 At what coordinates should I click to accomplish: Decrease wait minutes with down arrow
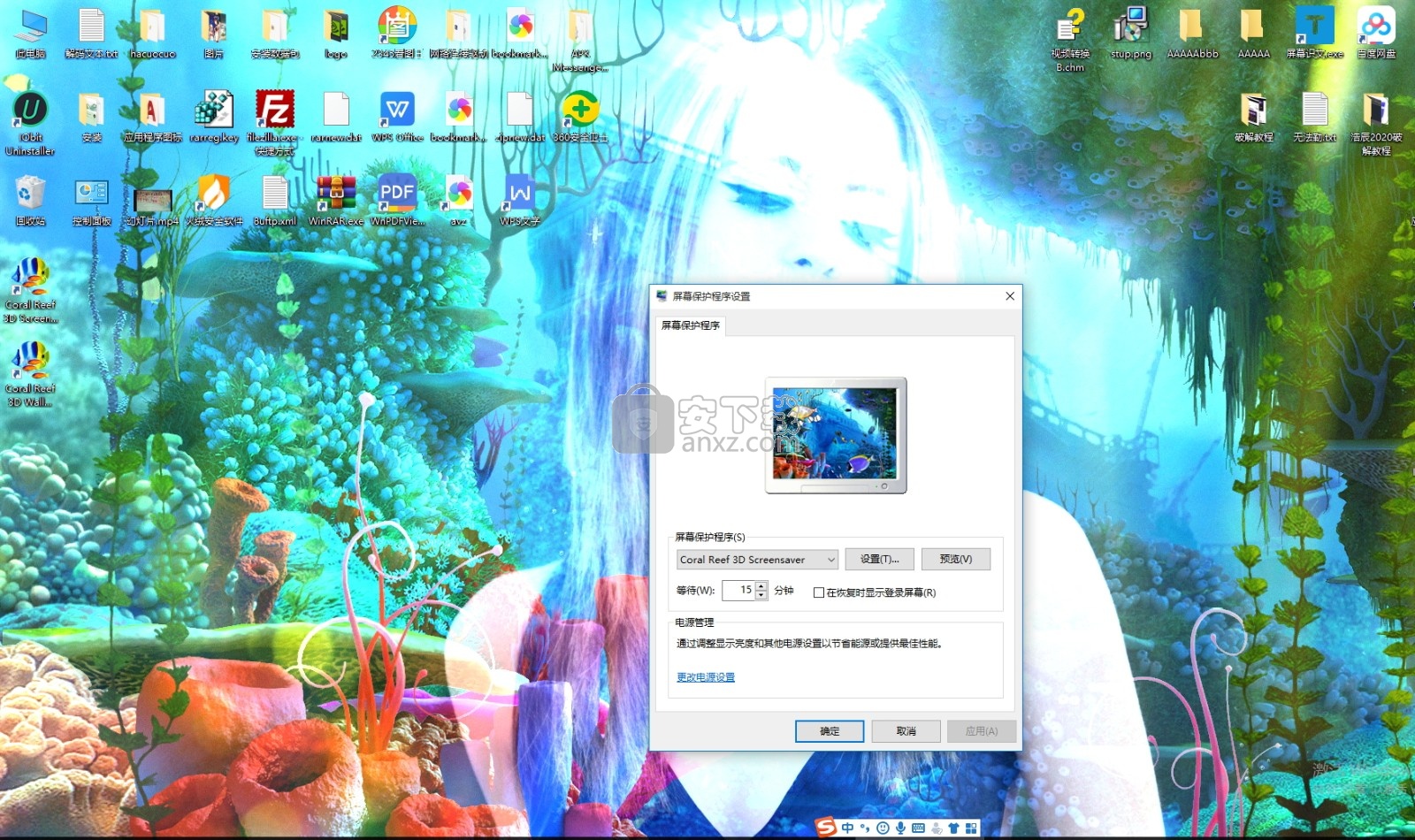click(x=761, y=595)
